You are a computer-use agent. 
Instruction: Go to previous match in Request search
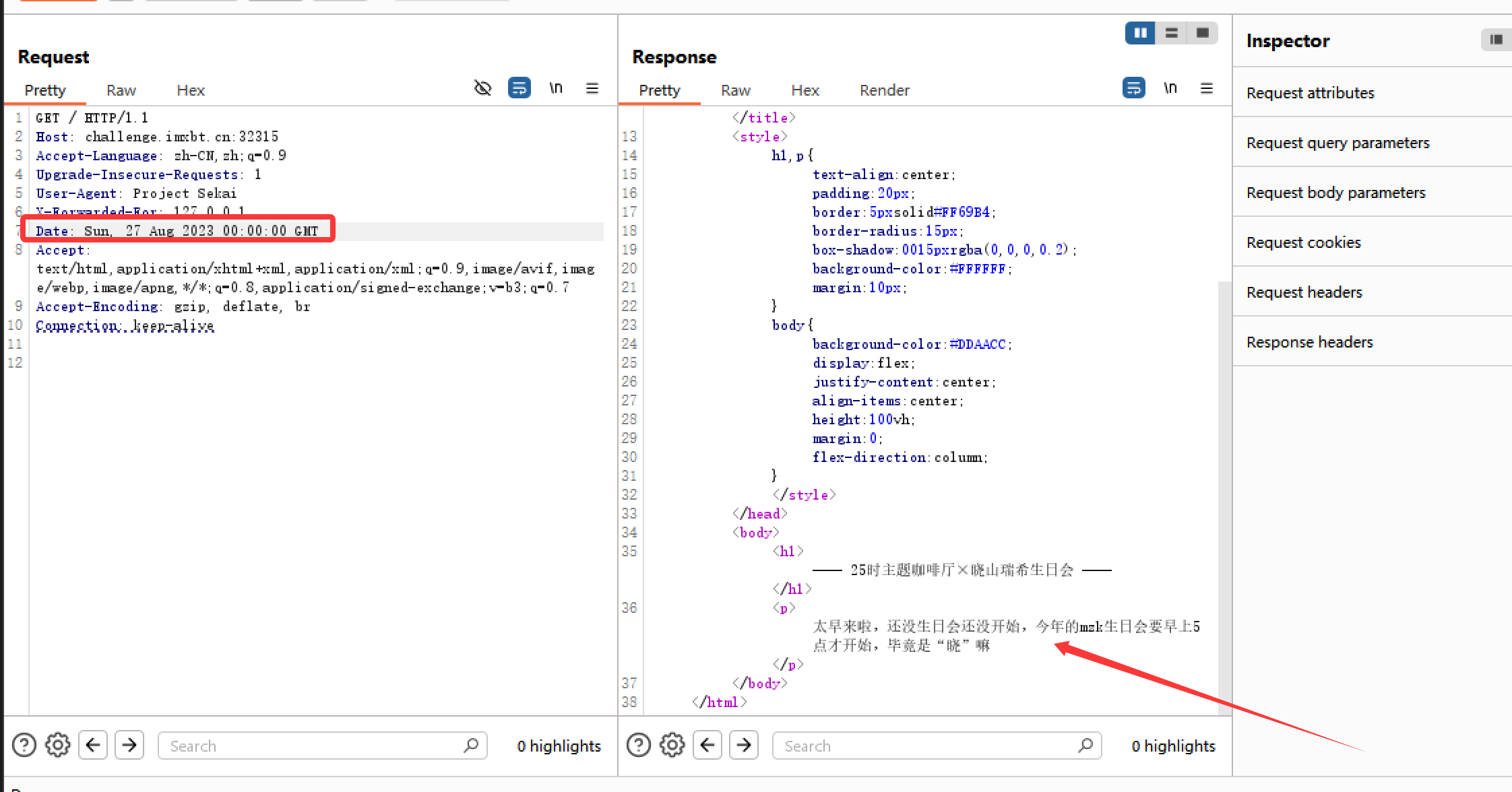click(93, 745)
